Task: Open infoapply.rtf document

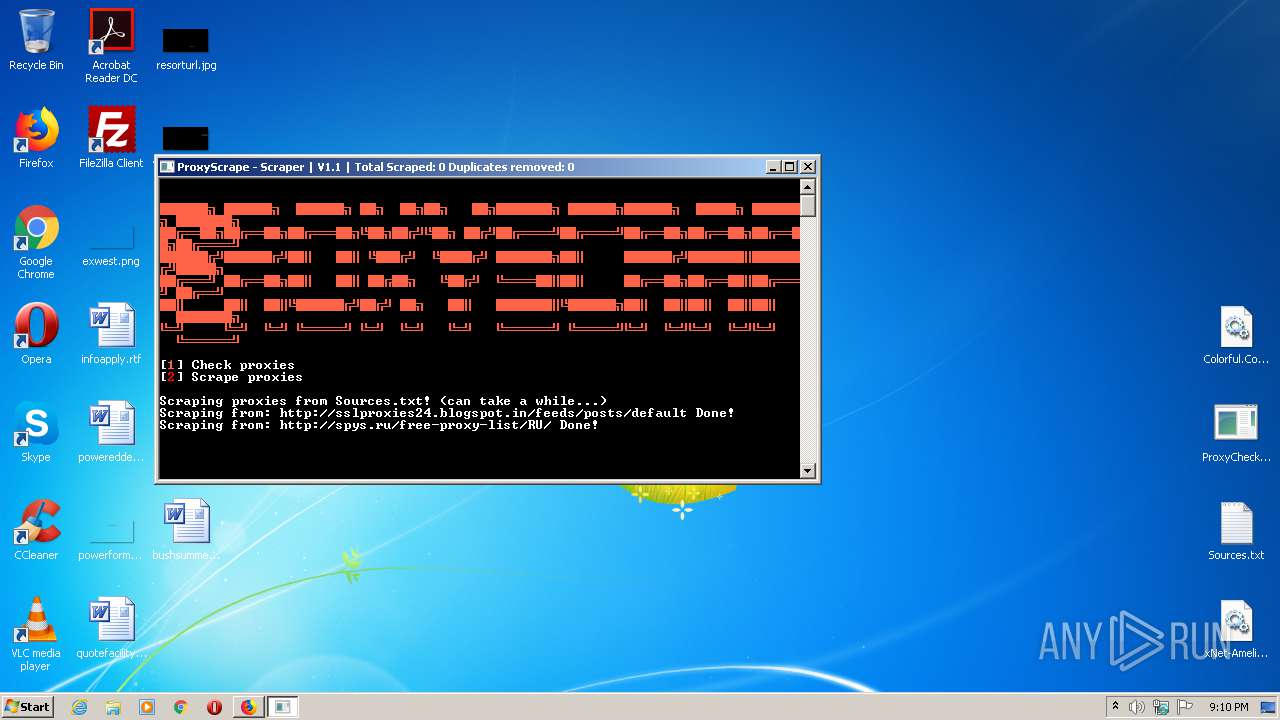Action: point(111,334)
